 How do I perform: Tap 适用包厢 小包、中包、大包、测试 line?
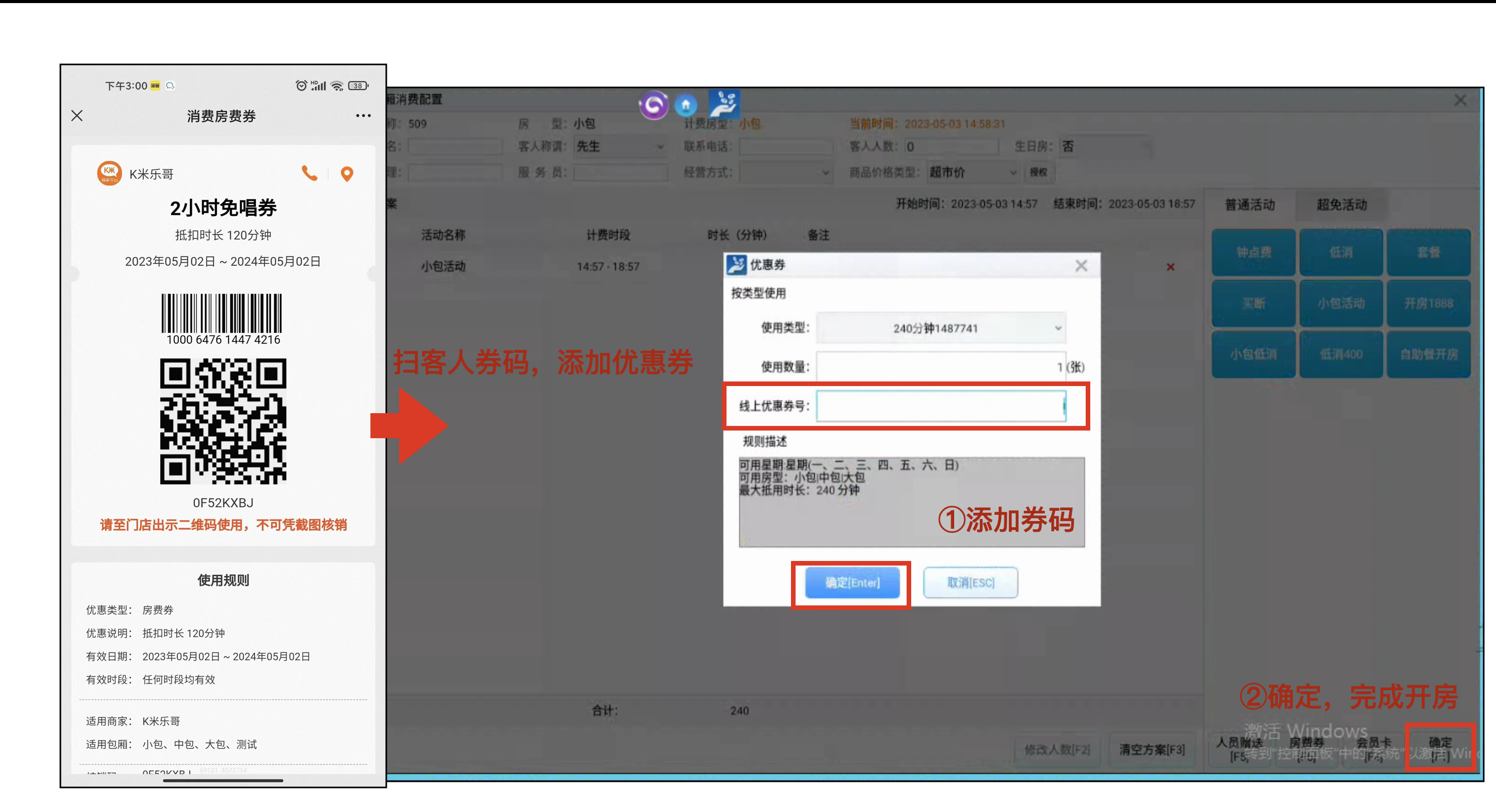171,744
